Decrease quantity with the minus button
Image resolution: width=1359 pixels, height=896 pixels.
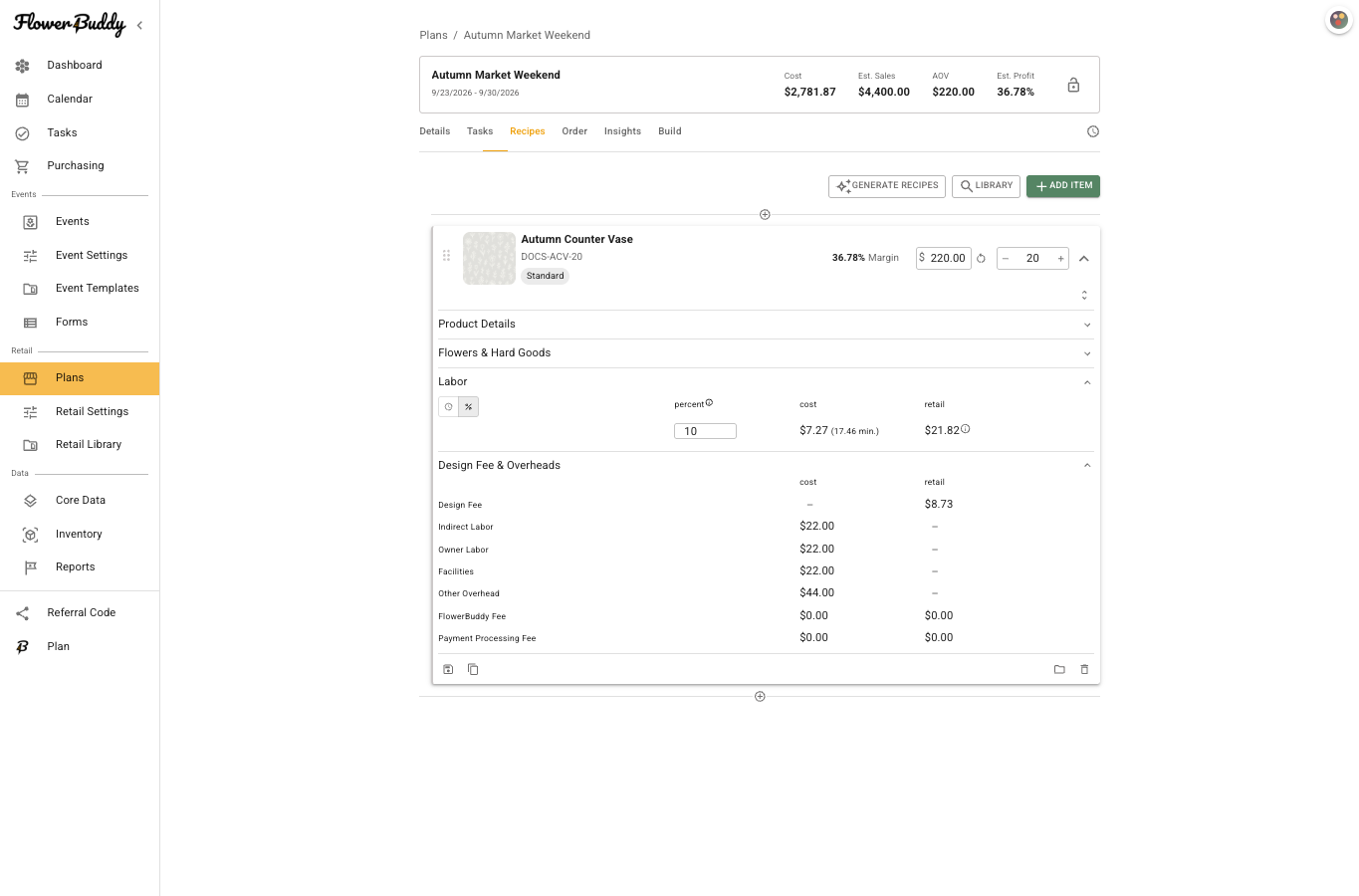pos(1006,259)
